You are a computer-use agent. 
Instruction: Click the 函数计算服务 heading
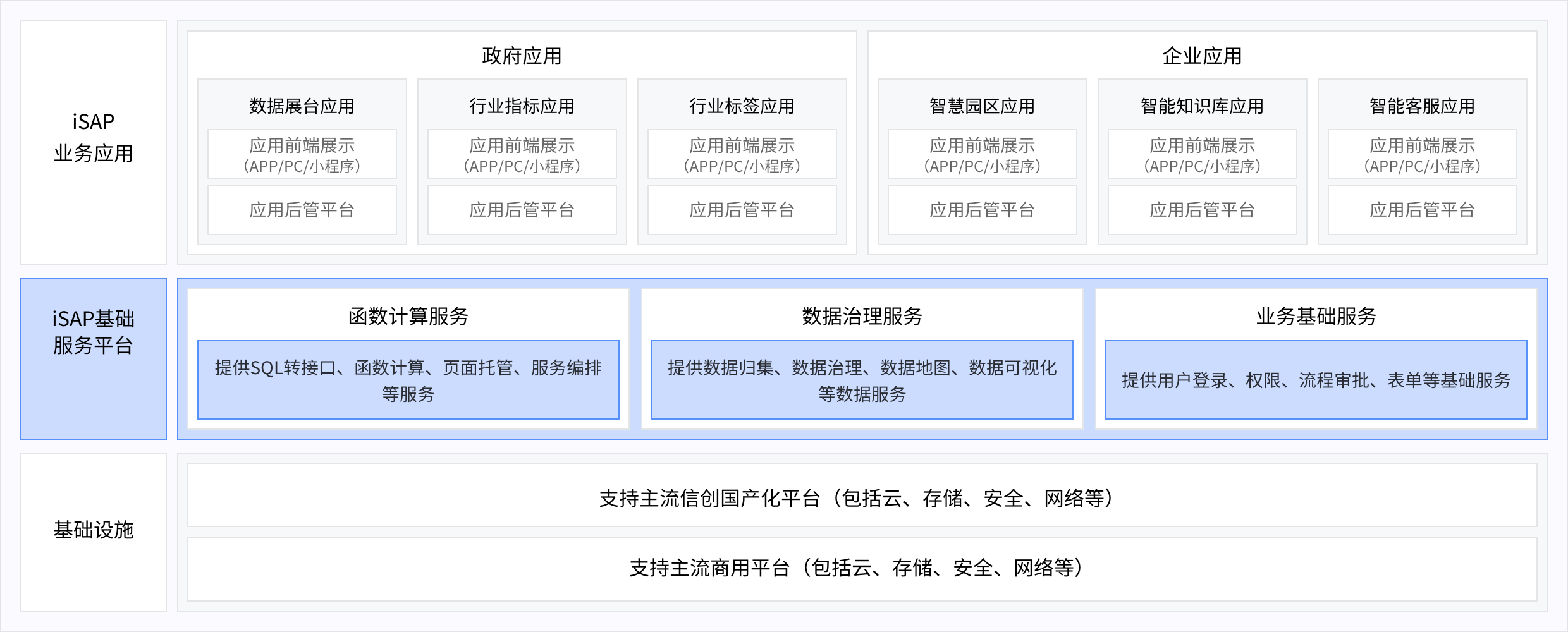click(408, 316)
